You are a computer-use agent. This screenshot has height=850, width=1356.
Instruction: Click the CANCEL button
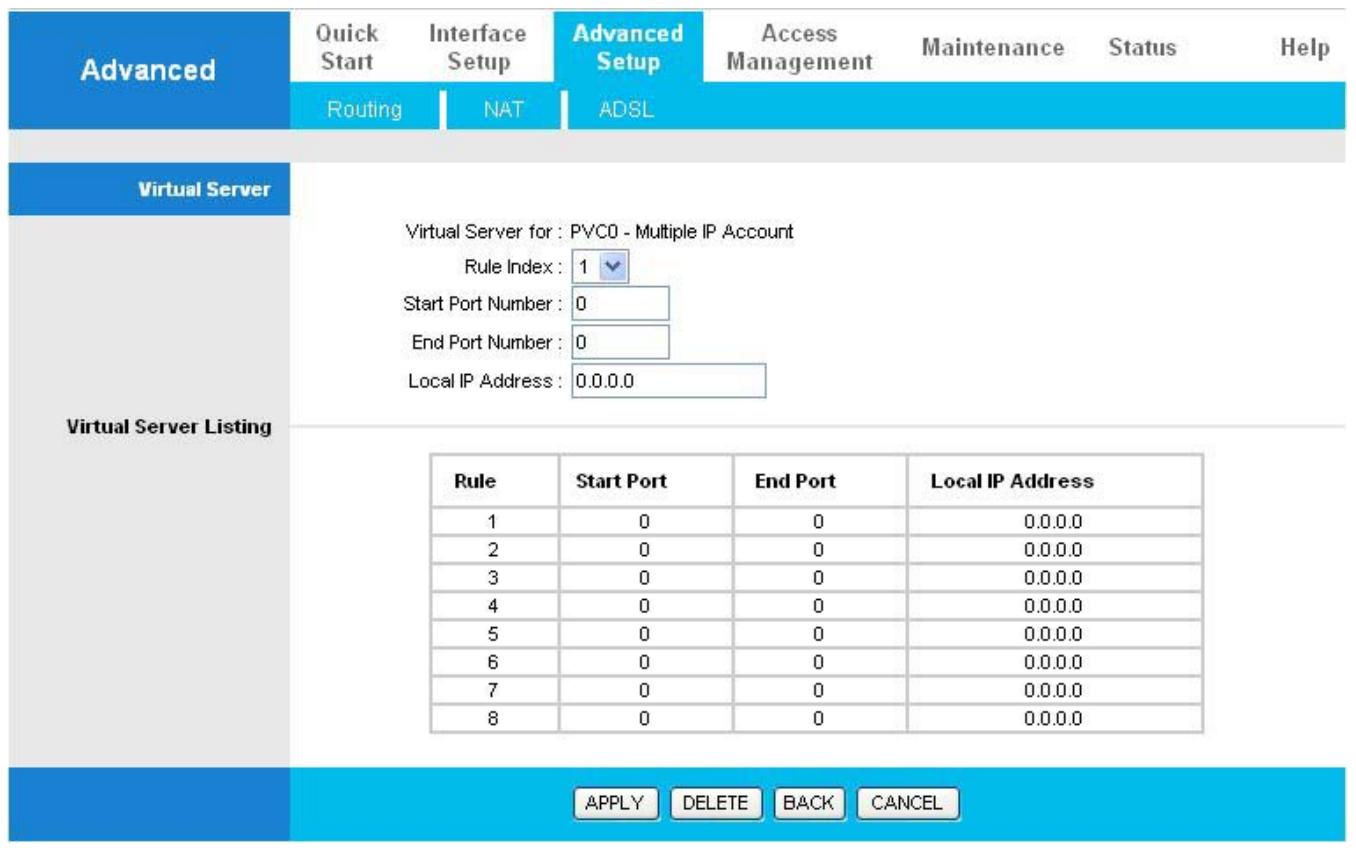[x=907, y=803]
